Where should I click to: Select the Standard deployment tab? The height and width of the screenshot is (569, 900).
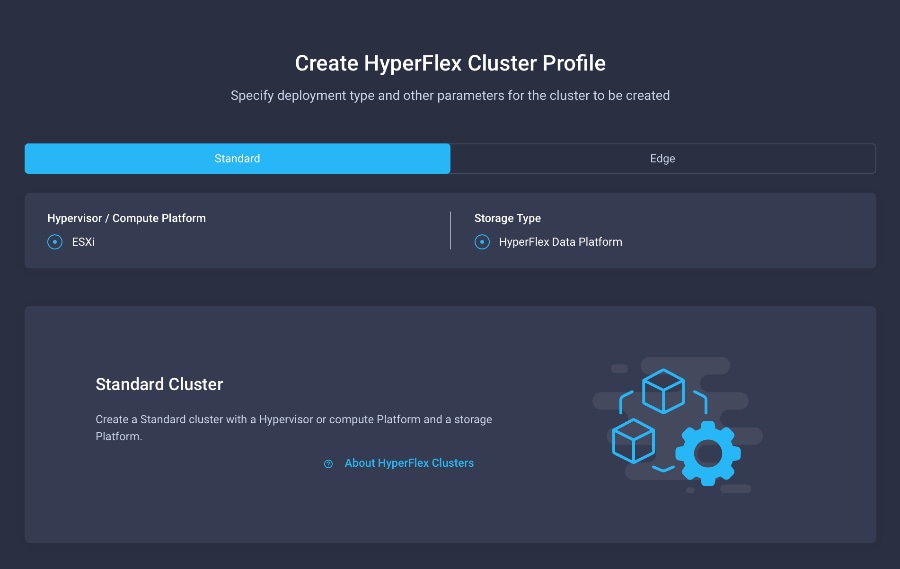tap(237, 158)
